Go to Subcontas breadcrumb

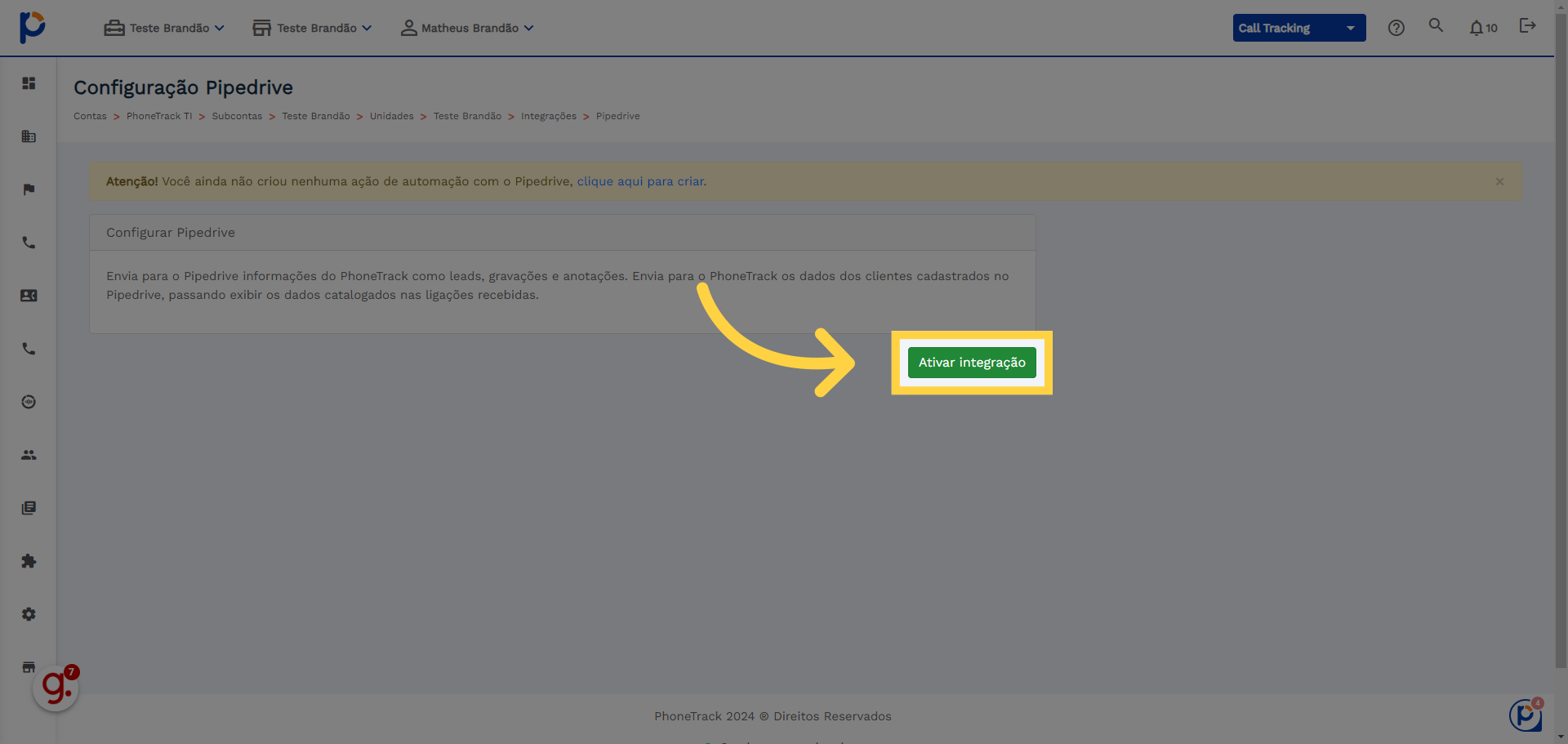[237, 116]
